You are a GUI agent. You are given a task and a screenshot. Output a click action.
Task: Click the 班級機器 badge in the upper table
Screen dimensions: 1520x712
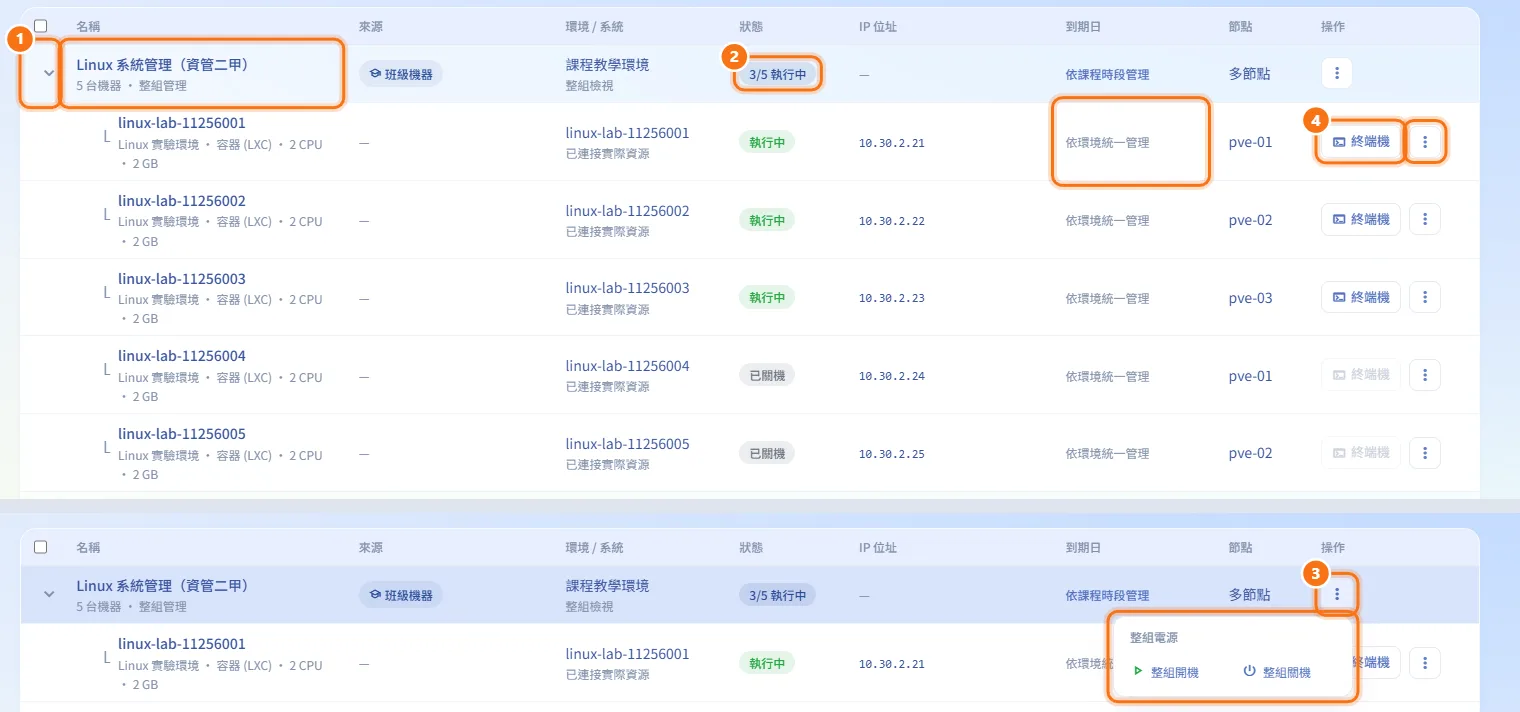[401, 73]
